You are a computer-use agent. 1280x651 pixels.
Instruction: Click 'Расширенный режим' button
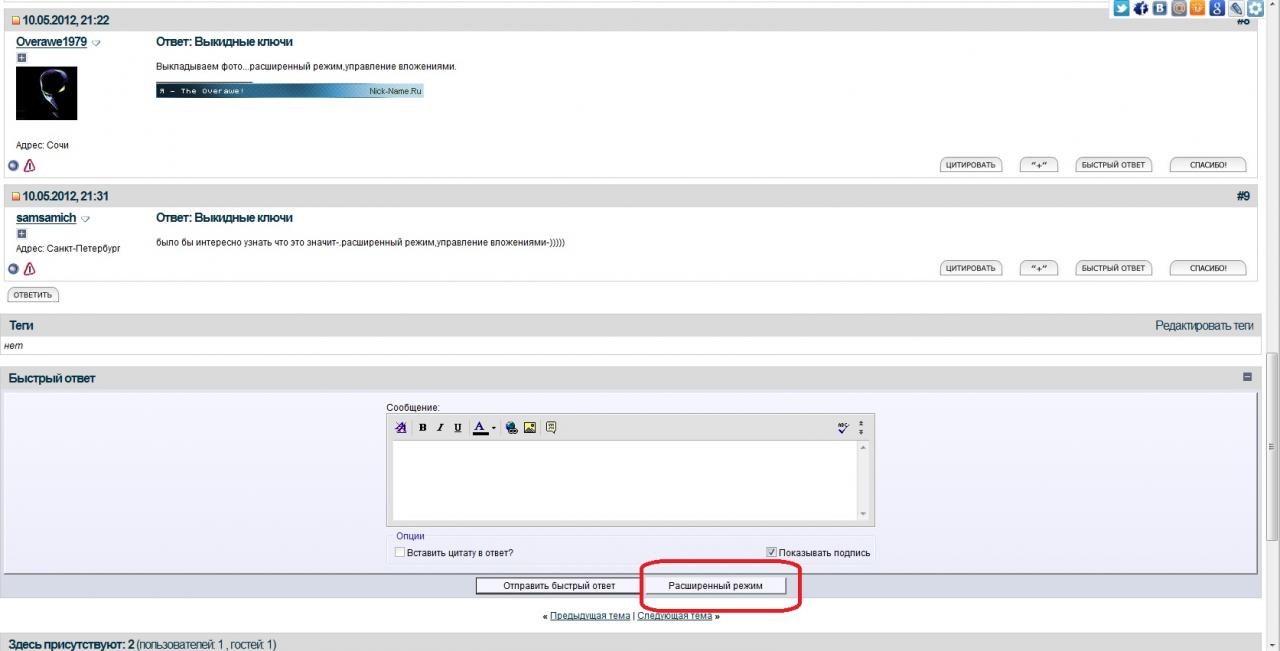[715, 586]
